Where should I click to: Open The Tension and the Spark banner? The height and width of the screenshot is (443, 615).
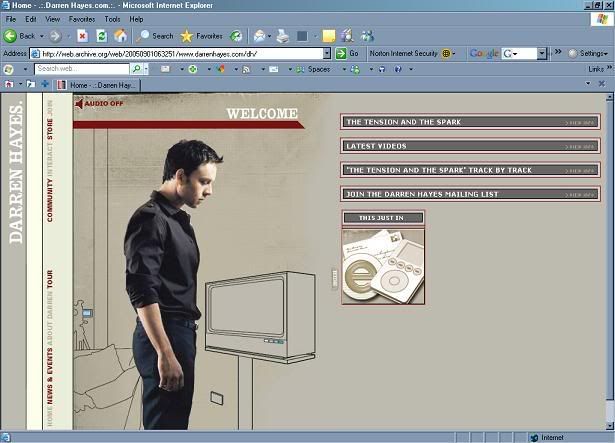(470, 122)
